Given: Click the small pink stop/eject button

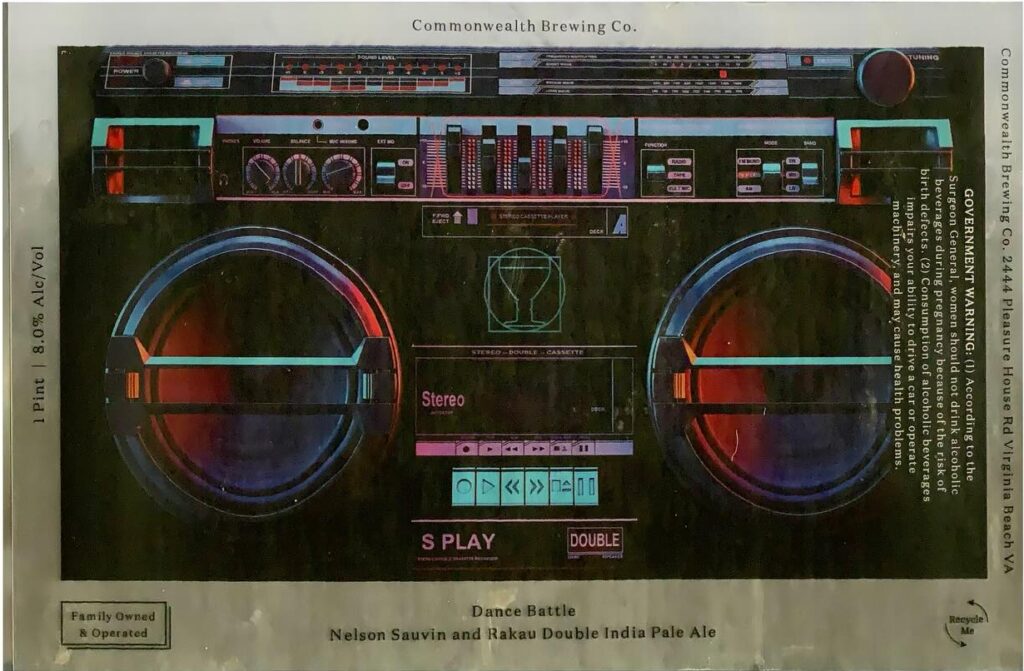Looking at the screenshot, I should pos(560,449).
